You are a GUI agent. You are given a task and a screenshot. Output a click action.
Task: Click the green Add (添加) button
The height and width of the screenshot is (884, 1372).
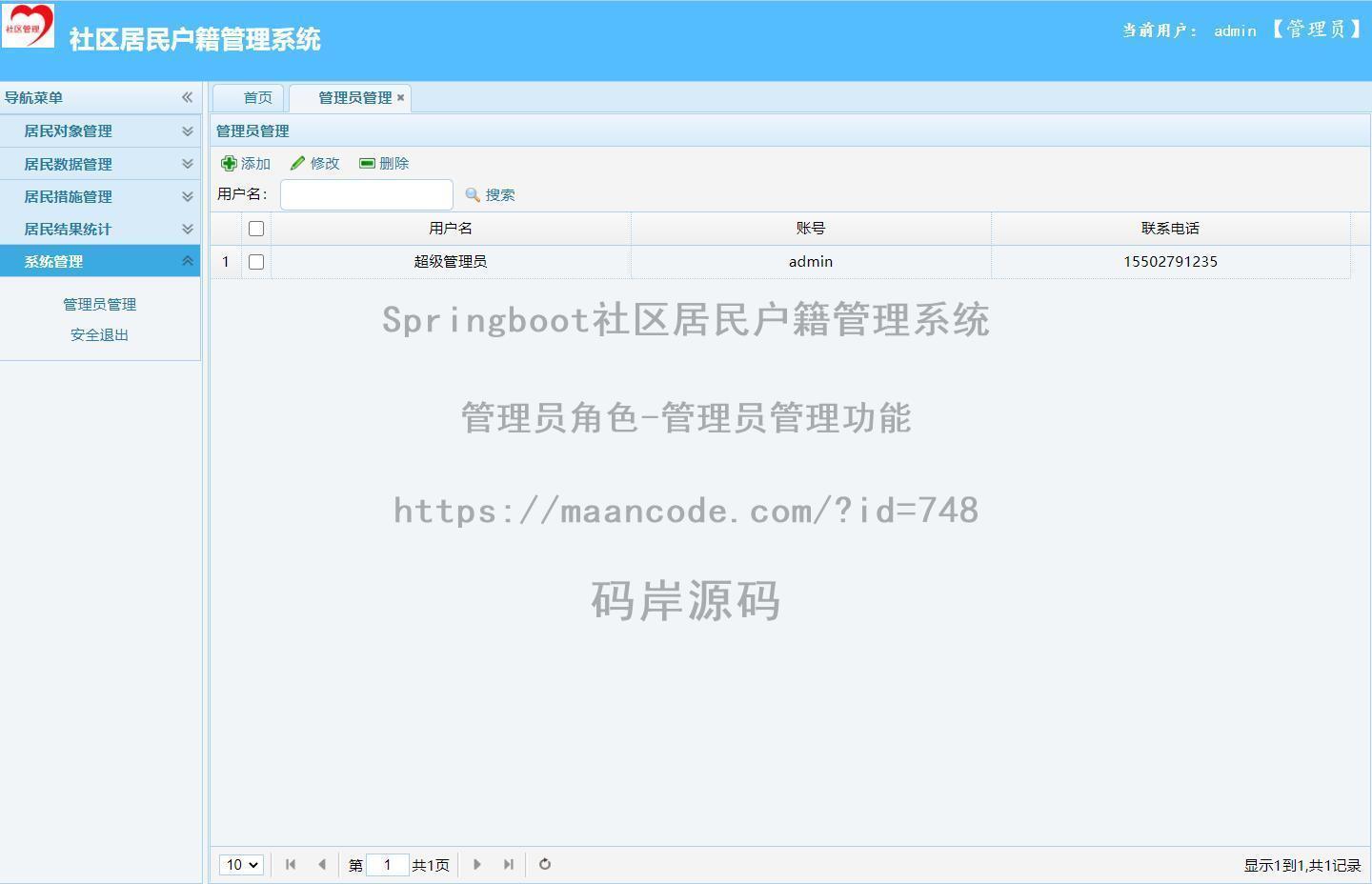pos(246,164)
